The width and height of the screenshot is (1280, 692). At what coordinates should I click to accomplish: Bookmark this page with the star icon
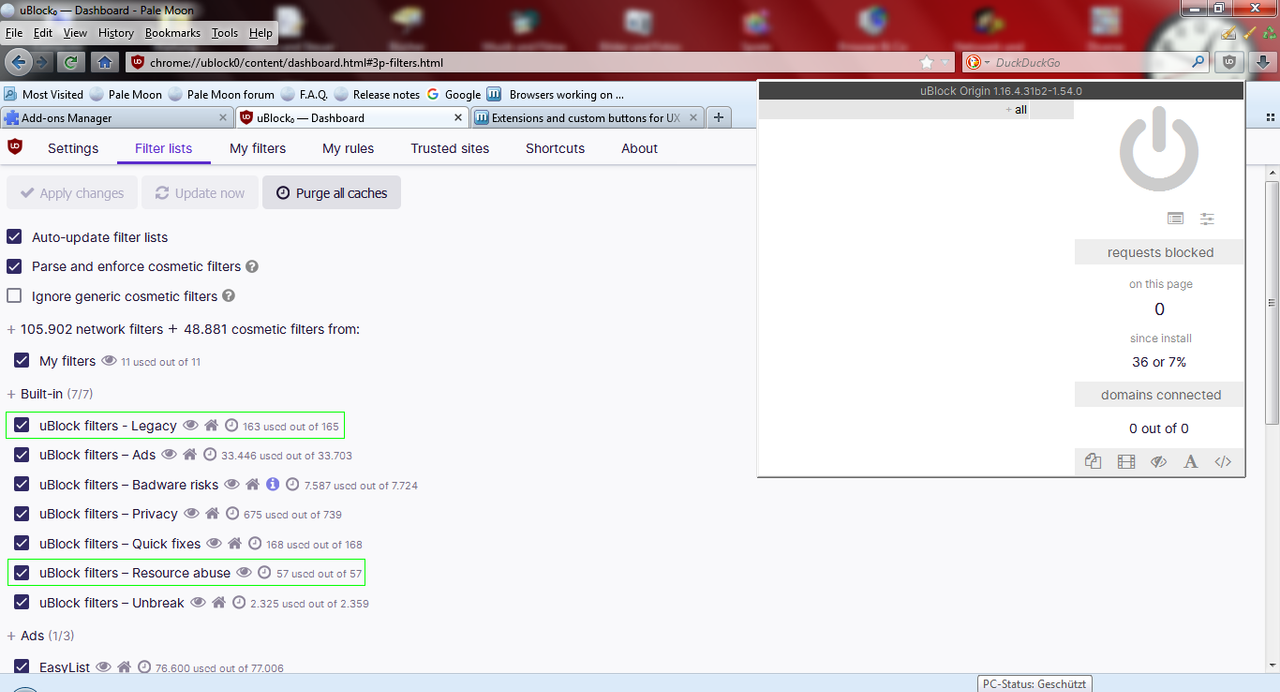[927, 62]
